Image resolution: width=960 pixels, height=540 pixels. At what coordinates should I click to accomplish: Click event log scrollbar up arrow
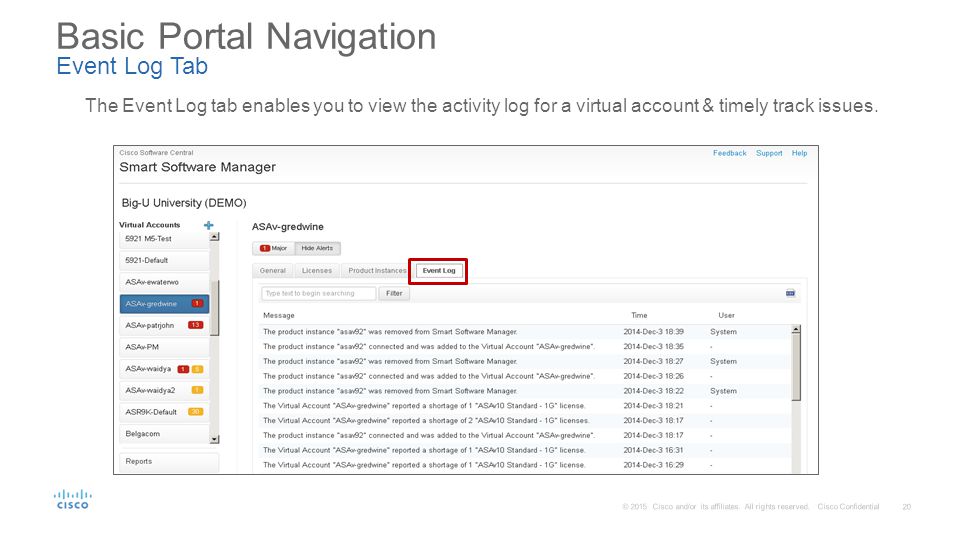tap(796, 329)
